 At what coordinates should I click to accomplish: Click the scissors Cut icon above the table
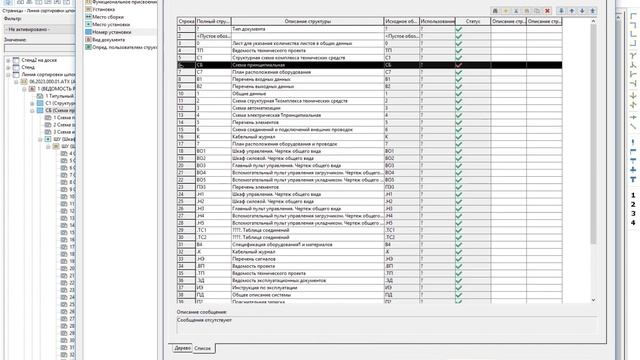516,11
